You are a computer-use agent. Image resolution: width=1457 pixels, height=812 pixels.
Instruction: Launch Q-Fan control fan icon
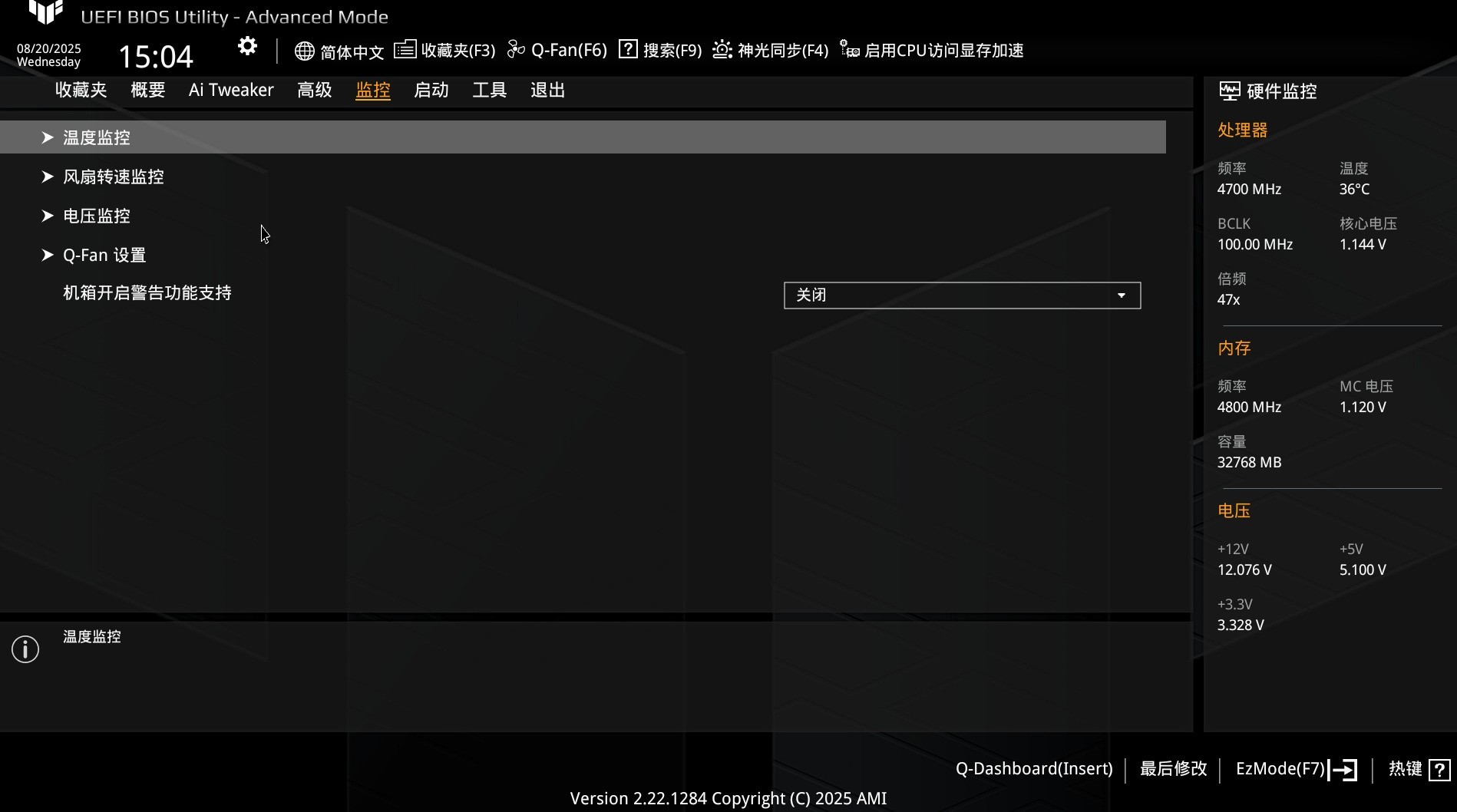[516, 50]
